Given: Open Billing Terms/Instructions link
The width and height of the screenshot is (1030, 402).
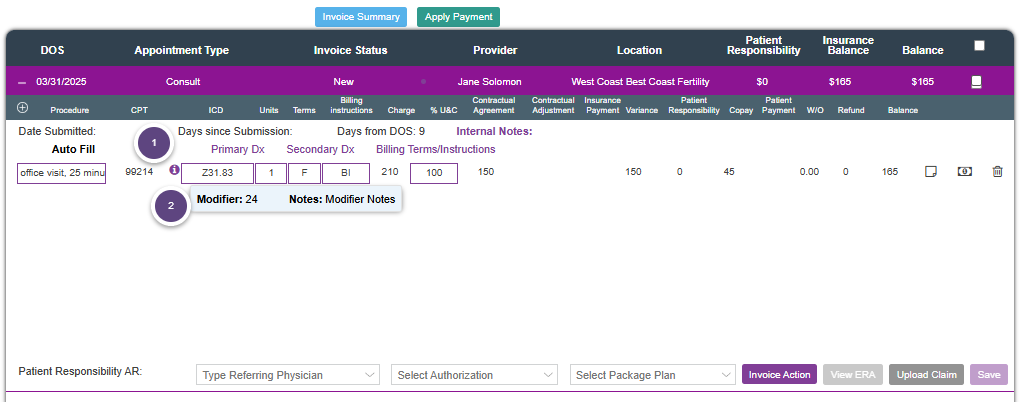Looking at the screenshot, I should (435, 149).
